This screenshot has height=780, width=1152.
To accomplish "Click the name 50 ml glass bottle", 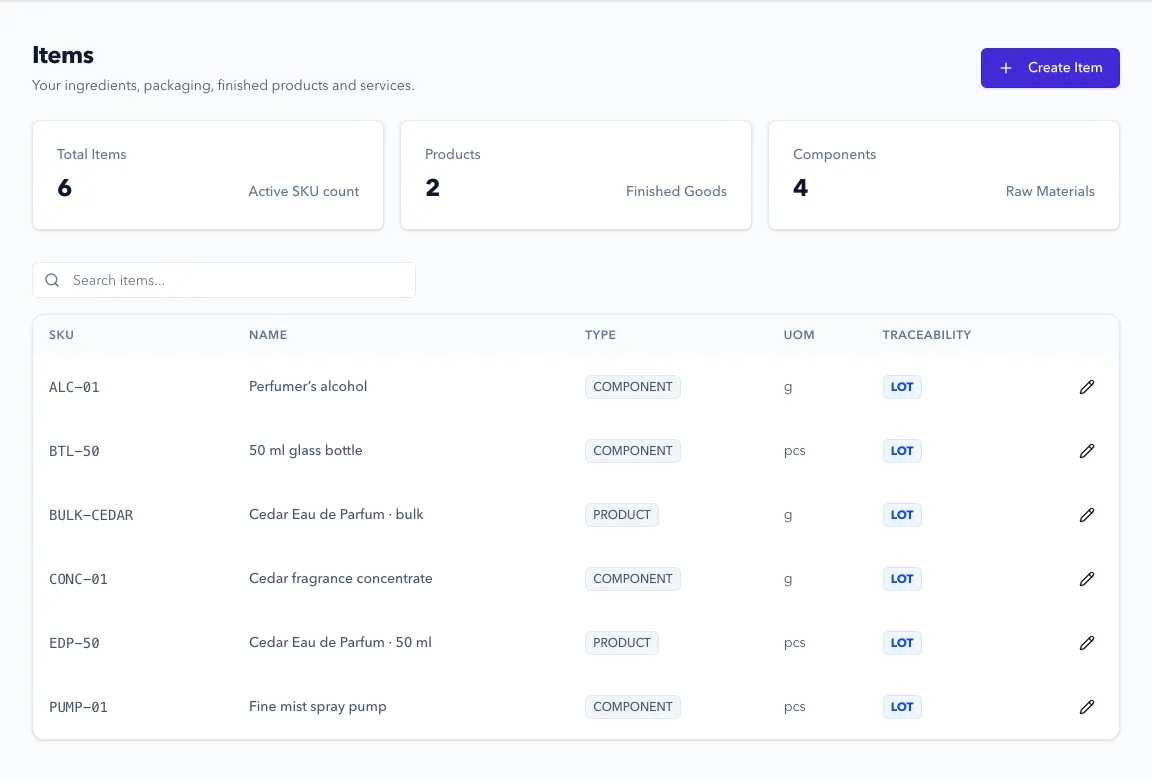I will point(306,450).
